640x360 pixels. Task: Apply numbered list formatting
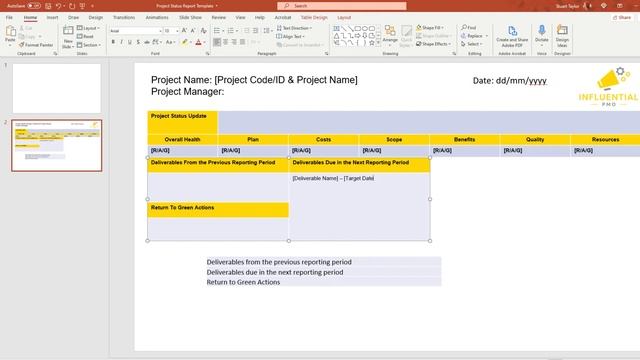[231, 31]
